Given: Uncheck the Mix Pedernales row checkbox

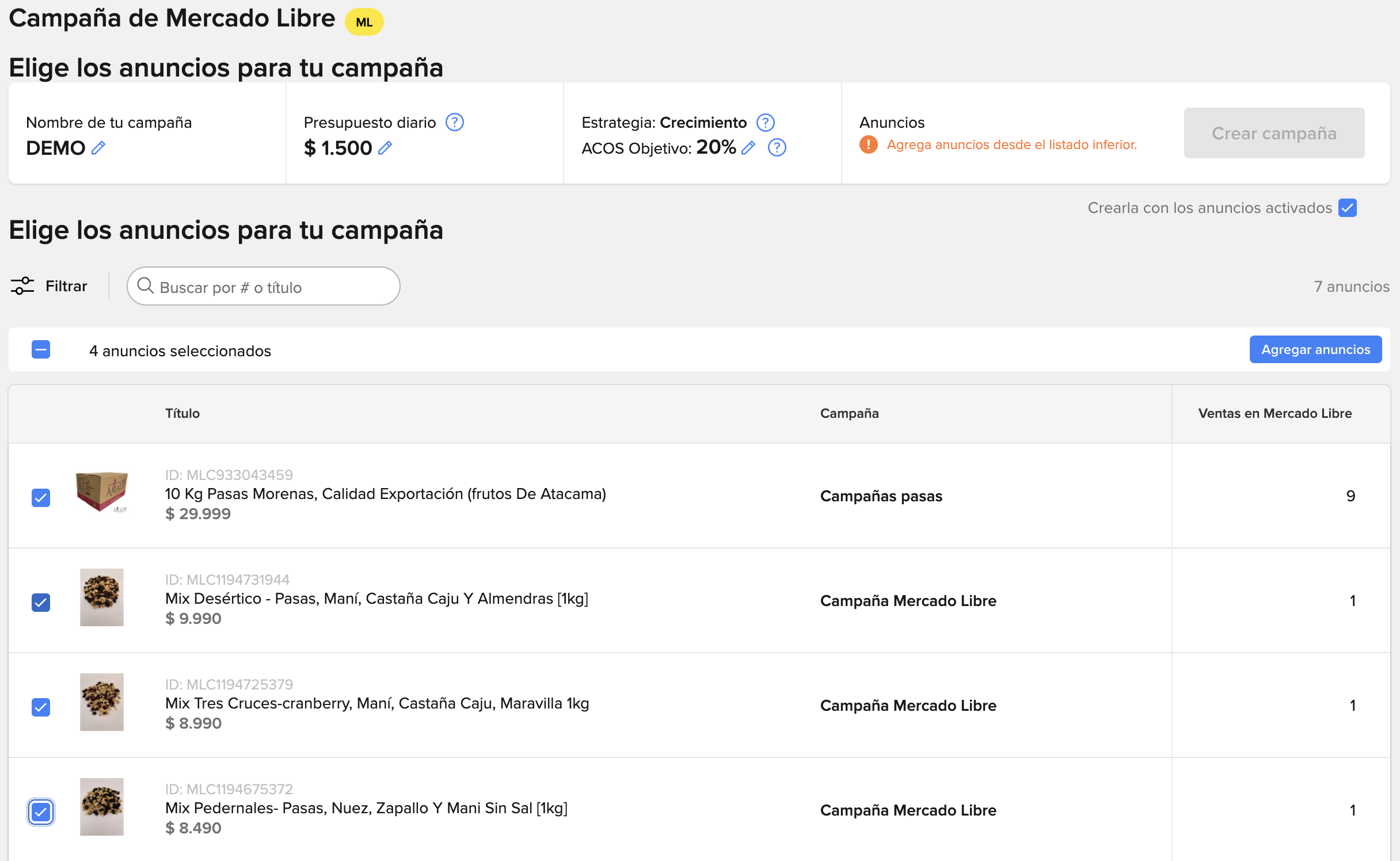Looking at the screenshot, I should point(41,812).
